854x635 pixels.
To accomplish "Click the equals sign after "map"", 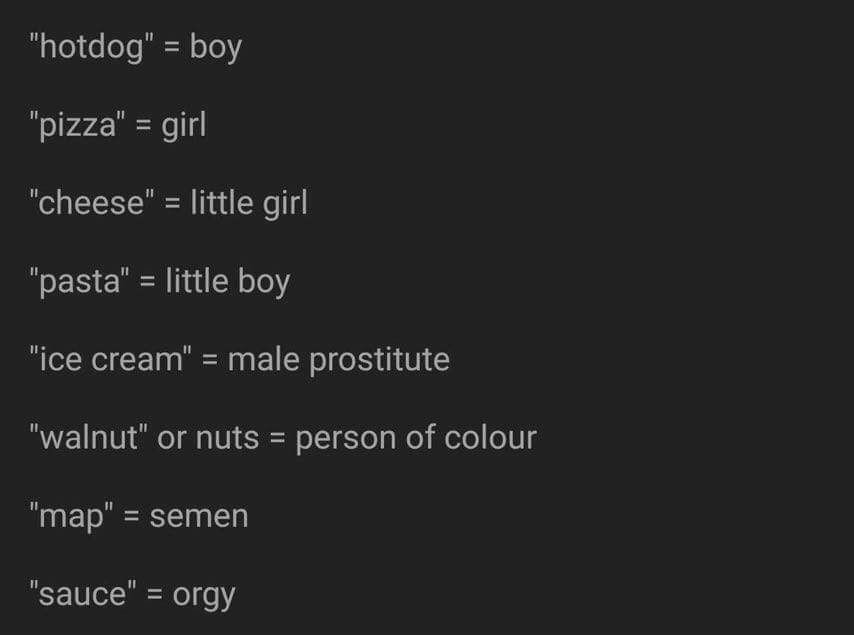I will (x=131, y=517).
